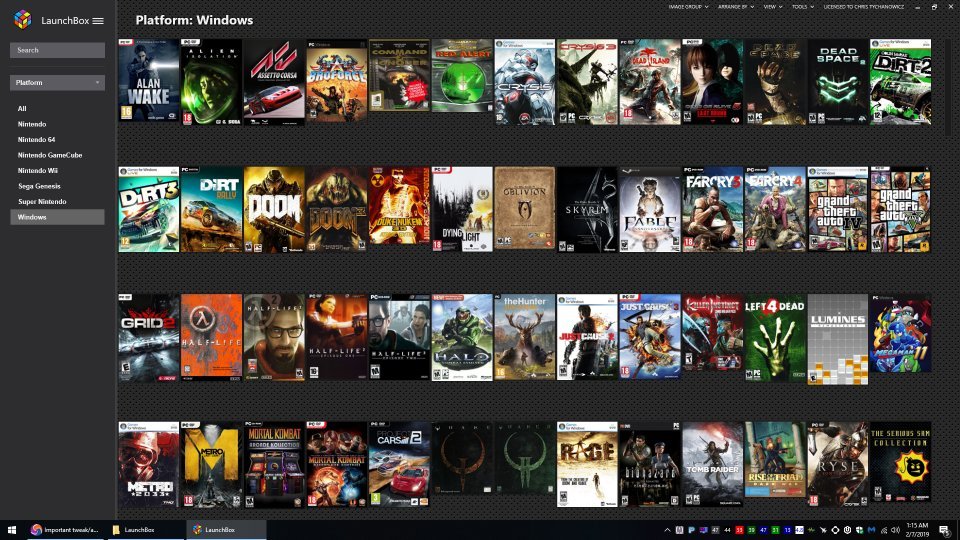Image resolution: width=960 pixels, height=540 pixels.
Task: Show hidden system tray icons
Action: [667, 530]
